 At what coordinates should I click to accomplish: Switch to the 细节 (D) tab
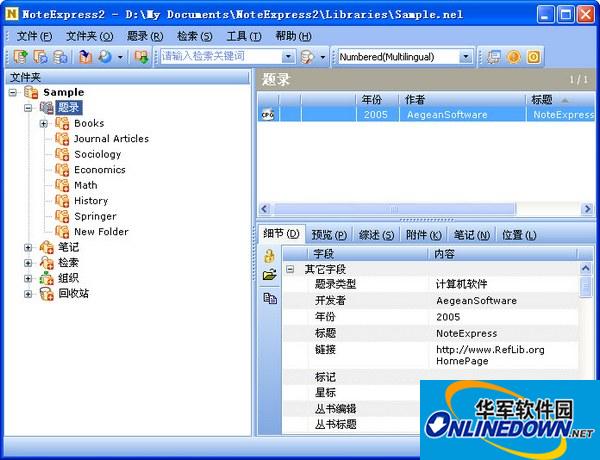coord(281,234)
